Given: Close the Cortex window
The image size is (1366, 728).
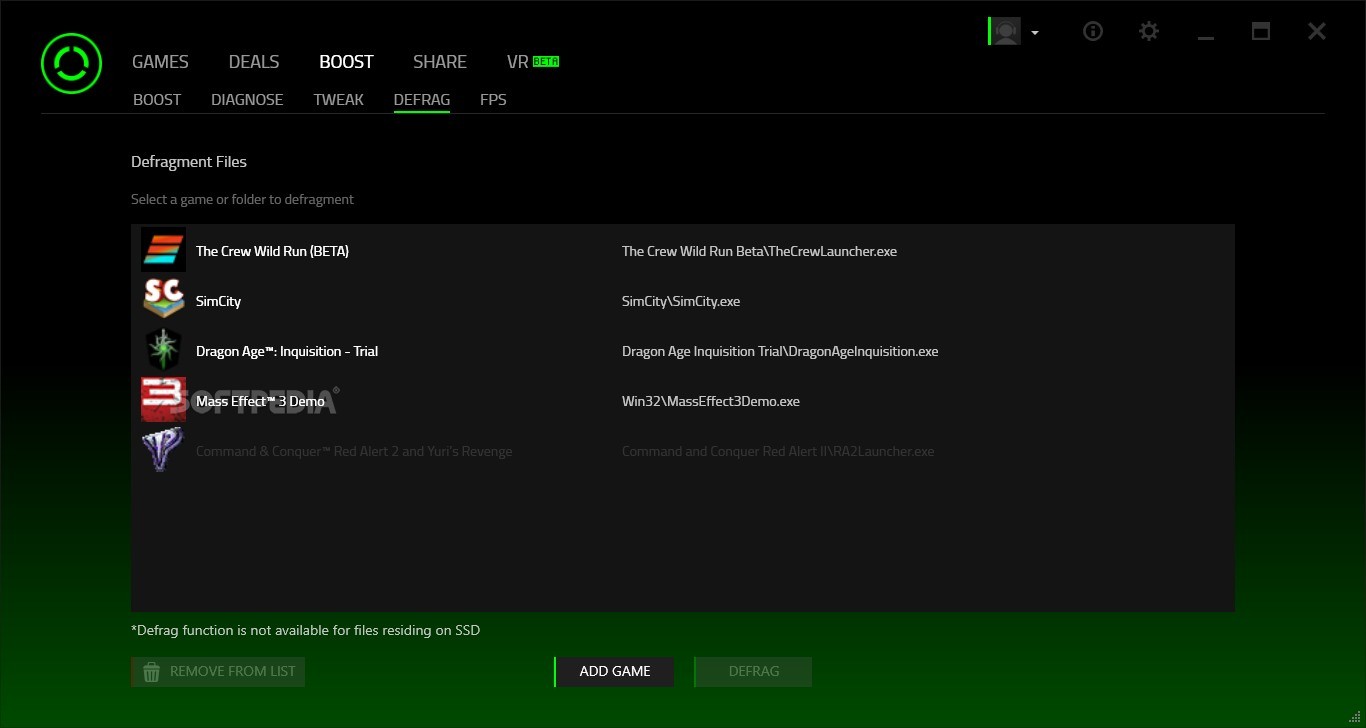Looking at the screenshot, I should click(x=1317, y=31).
